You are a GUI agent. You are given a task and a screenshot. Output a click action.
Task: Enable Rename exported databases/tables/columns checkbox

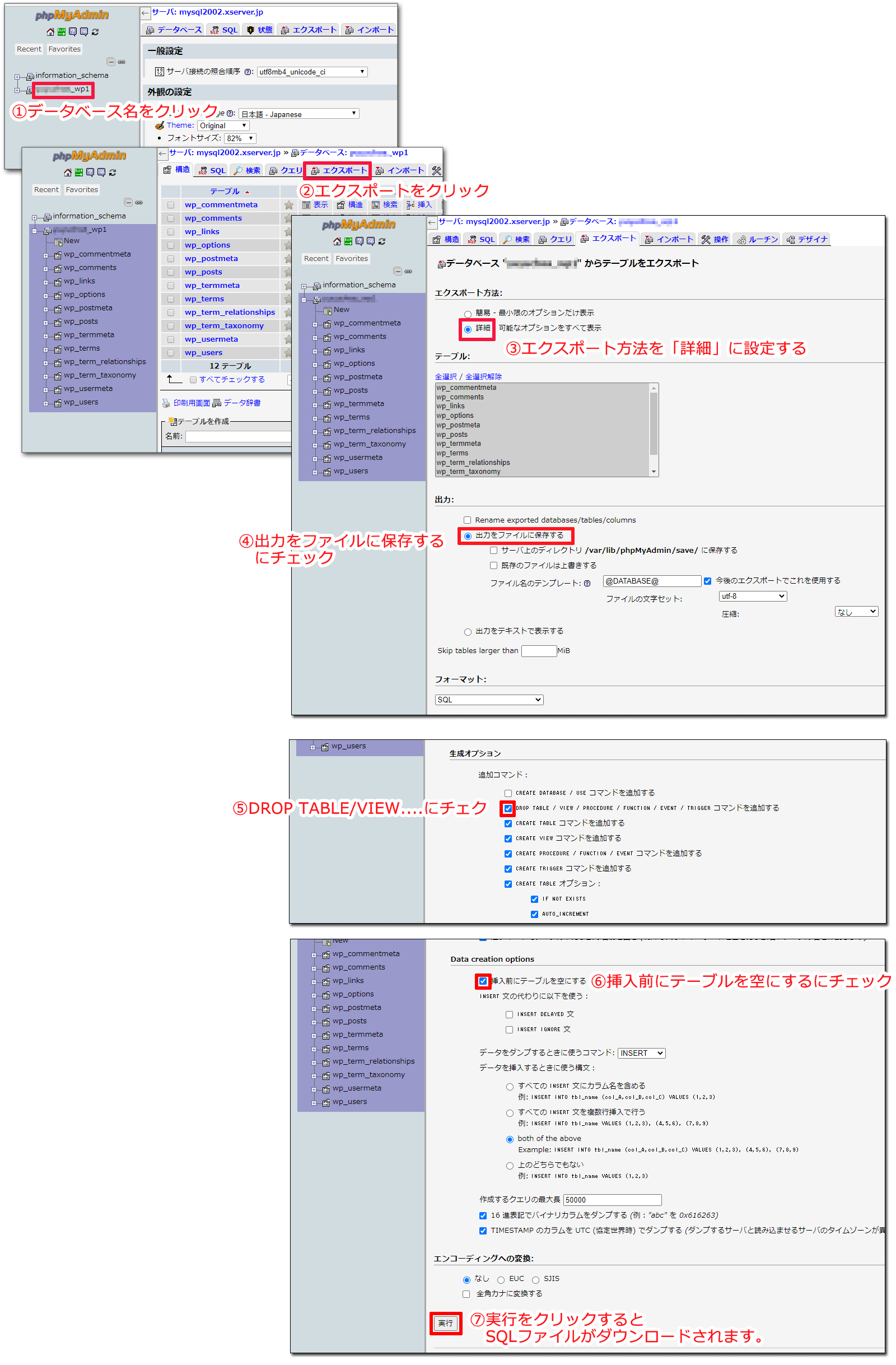[x=468, y=521]
